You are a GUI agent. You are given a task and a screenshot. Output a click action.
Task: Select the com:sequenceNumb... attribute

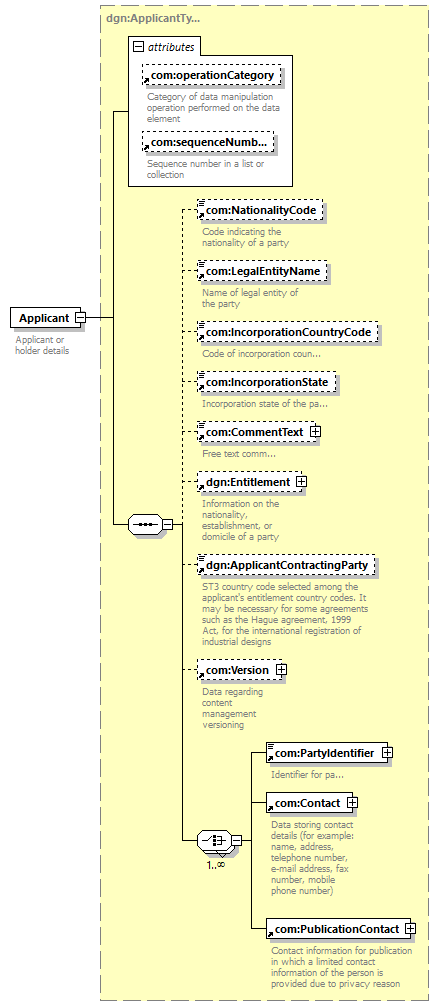(x=208, y=142)
